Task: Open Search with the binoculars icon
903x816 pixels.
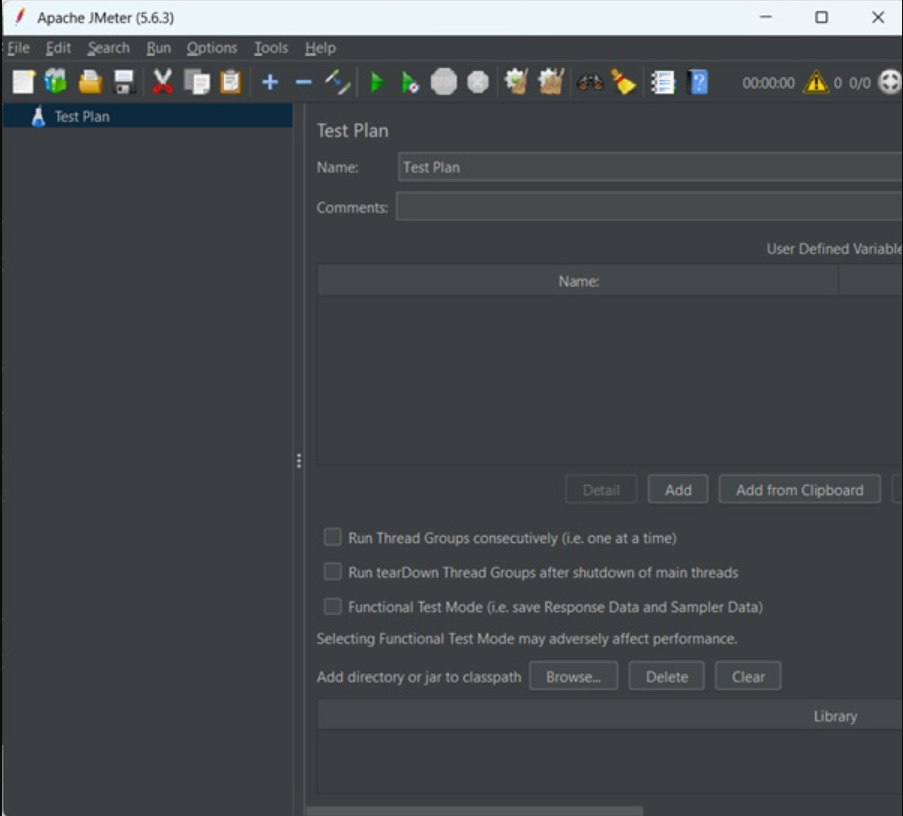Action: pos(590,82)
